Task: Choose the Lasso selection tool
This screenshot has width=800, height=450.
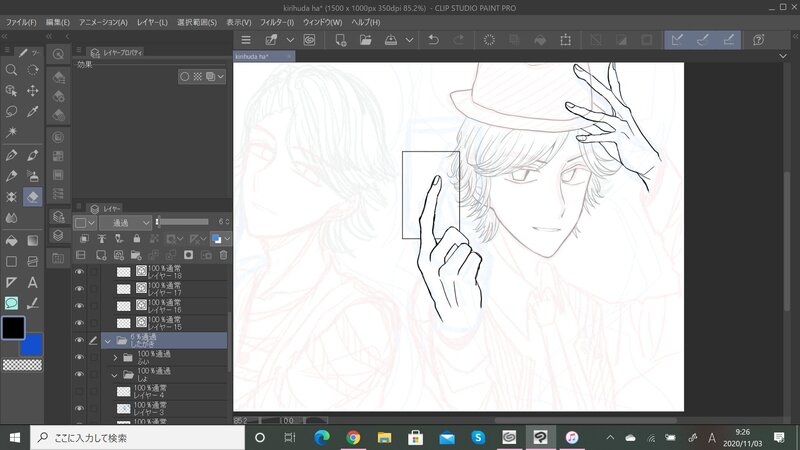Action: (11, 111)
